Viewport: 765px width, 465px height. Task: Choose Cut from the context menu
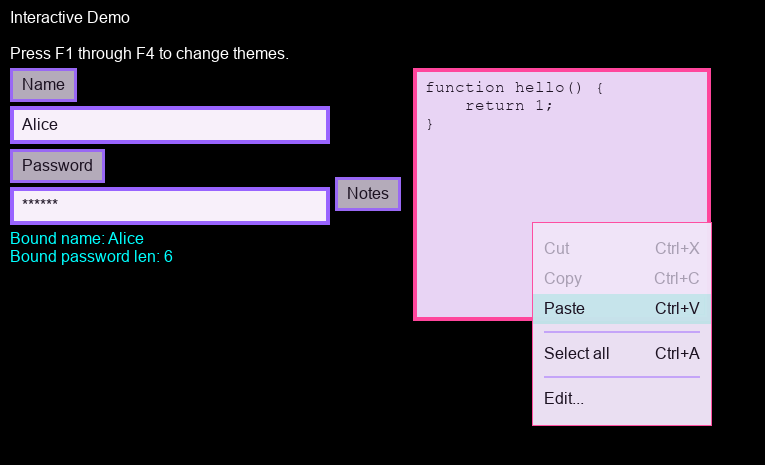[557, 248]
